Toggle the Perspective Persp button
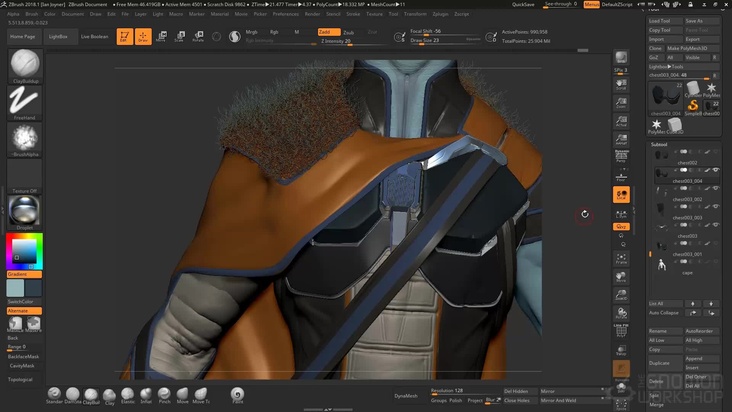This screenshot has height=412, width=732. [621, 158]
